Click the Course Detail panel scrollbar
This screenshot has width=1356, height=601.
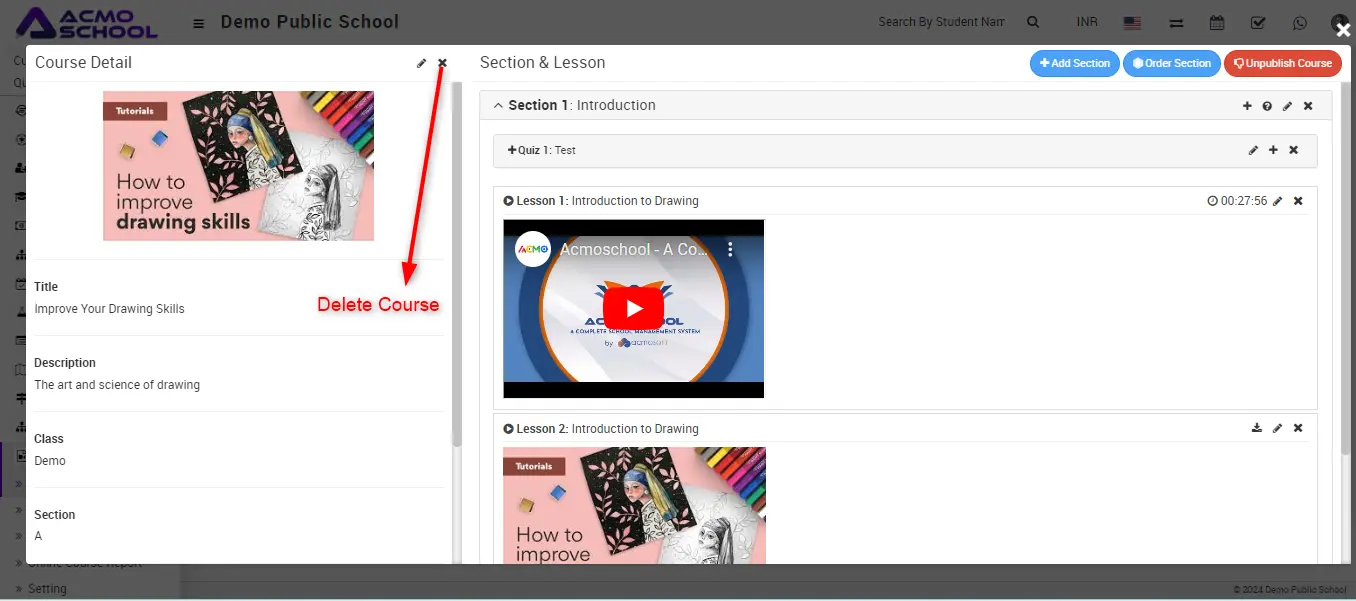pos(457,260)
